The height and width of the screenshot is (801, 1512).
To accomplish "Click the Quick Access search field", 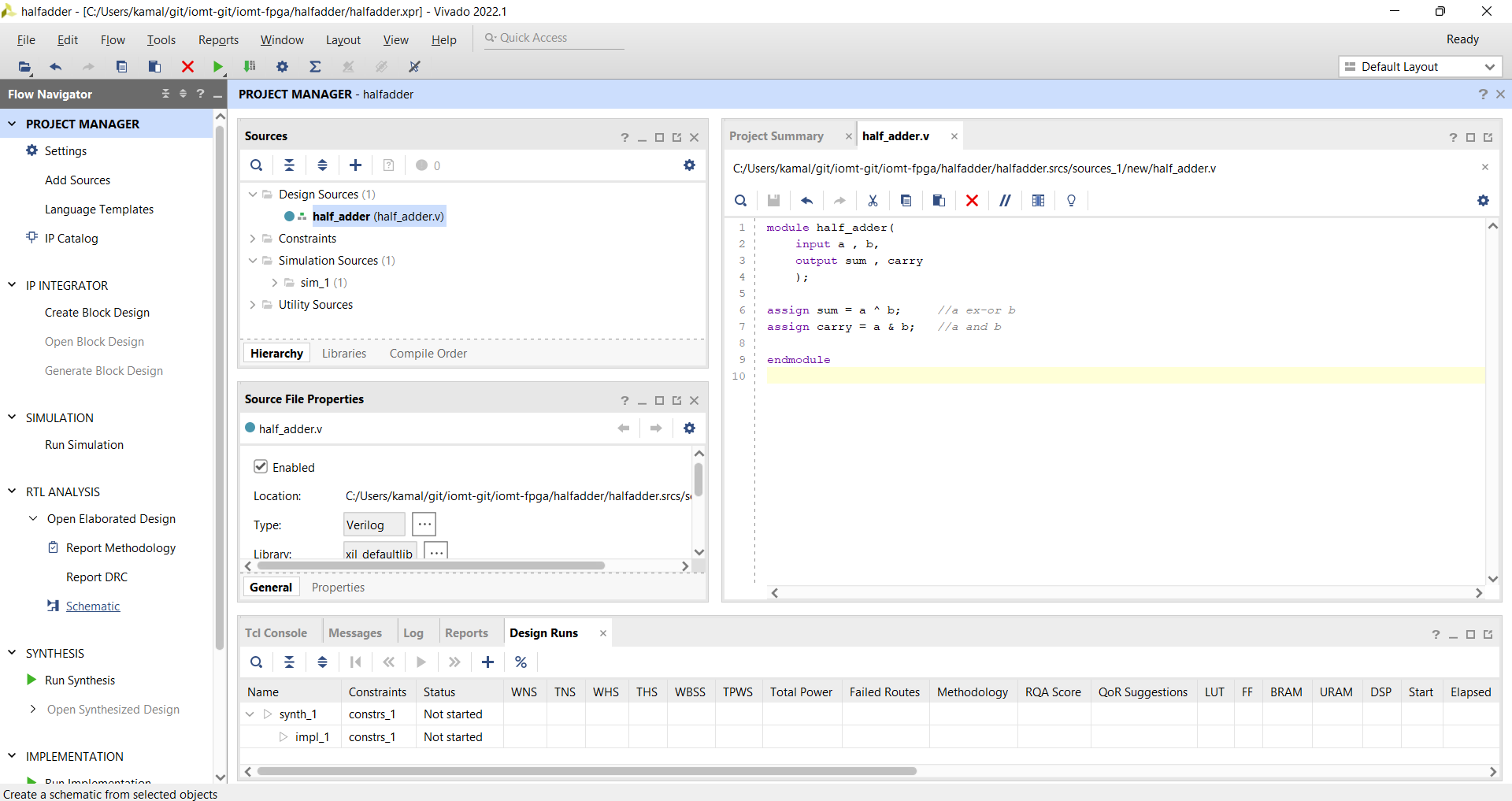I will pos(554,38).
